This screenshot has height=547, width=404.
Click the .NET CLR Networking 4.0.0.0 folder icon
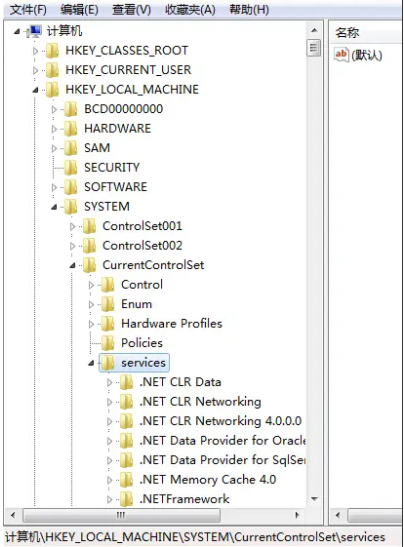click(127, 422)
